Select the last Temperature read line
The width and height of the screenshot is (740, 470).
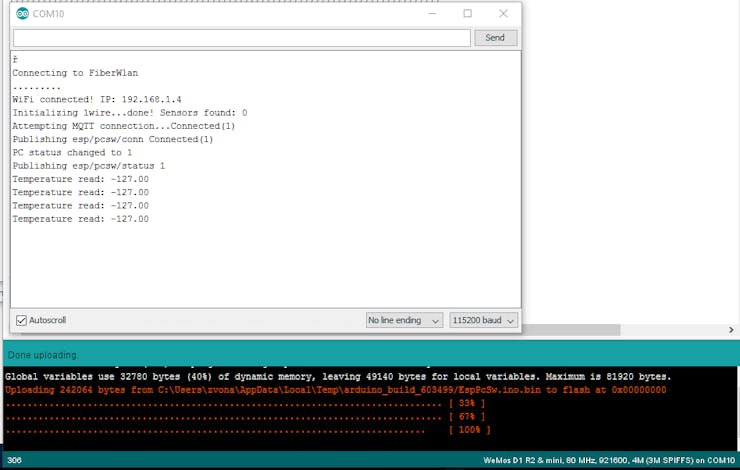tap(80, 218)
